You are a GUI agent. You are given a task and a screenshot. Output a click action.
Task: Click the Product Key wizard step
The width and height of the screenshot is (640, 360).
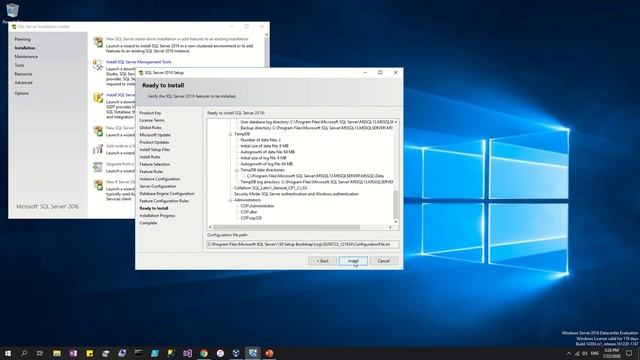pyautogui.click(x=150, y=113)
